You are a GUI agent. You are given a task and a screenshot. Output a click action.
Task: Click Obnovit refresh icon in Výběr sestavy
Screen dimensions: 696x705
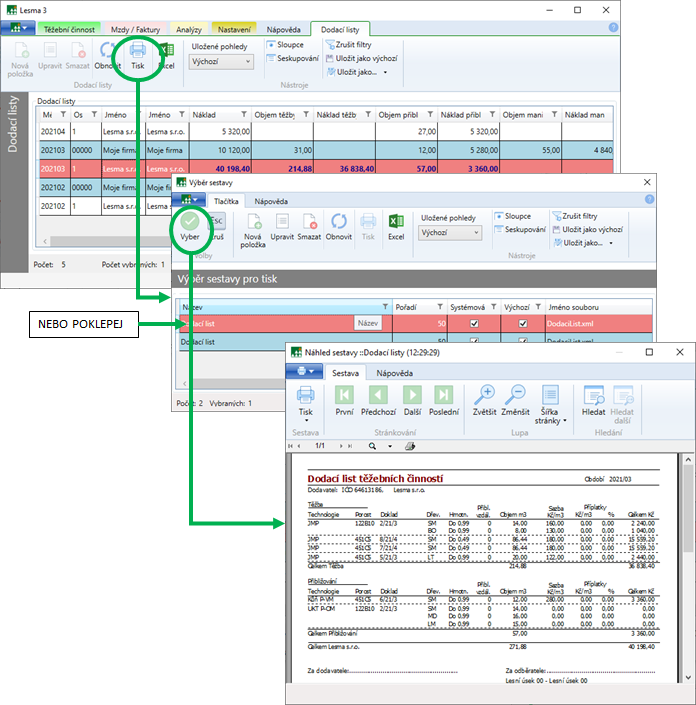(x=339, y=223)
